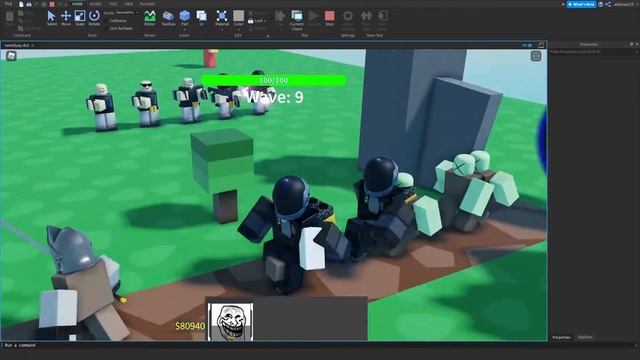Switch to the MODEL tab
Viewport: 640px width, 360px height.
95,4
